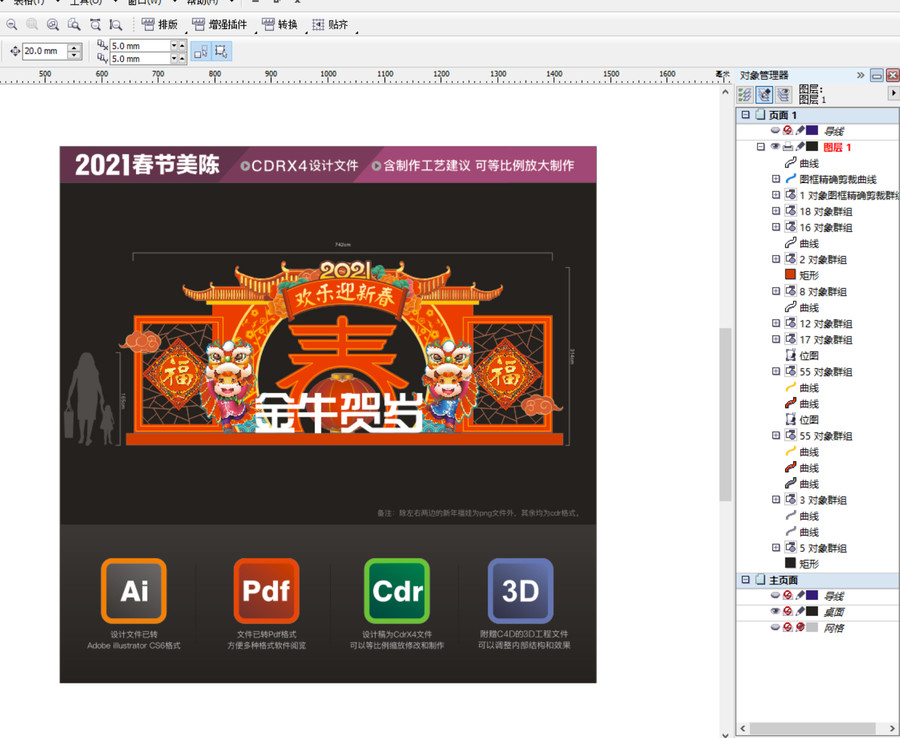This screenshot has width=900, height=738.
Task: Expand the 18 对象群组 node
Action: [776, 211]
